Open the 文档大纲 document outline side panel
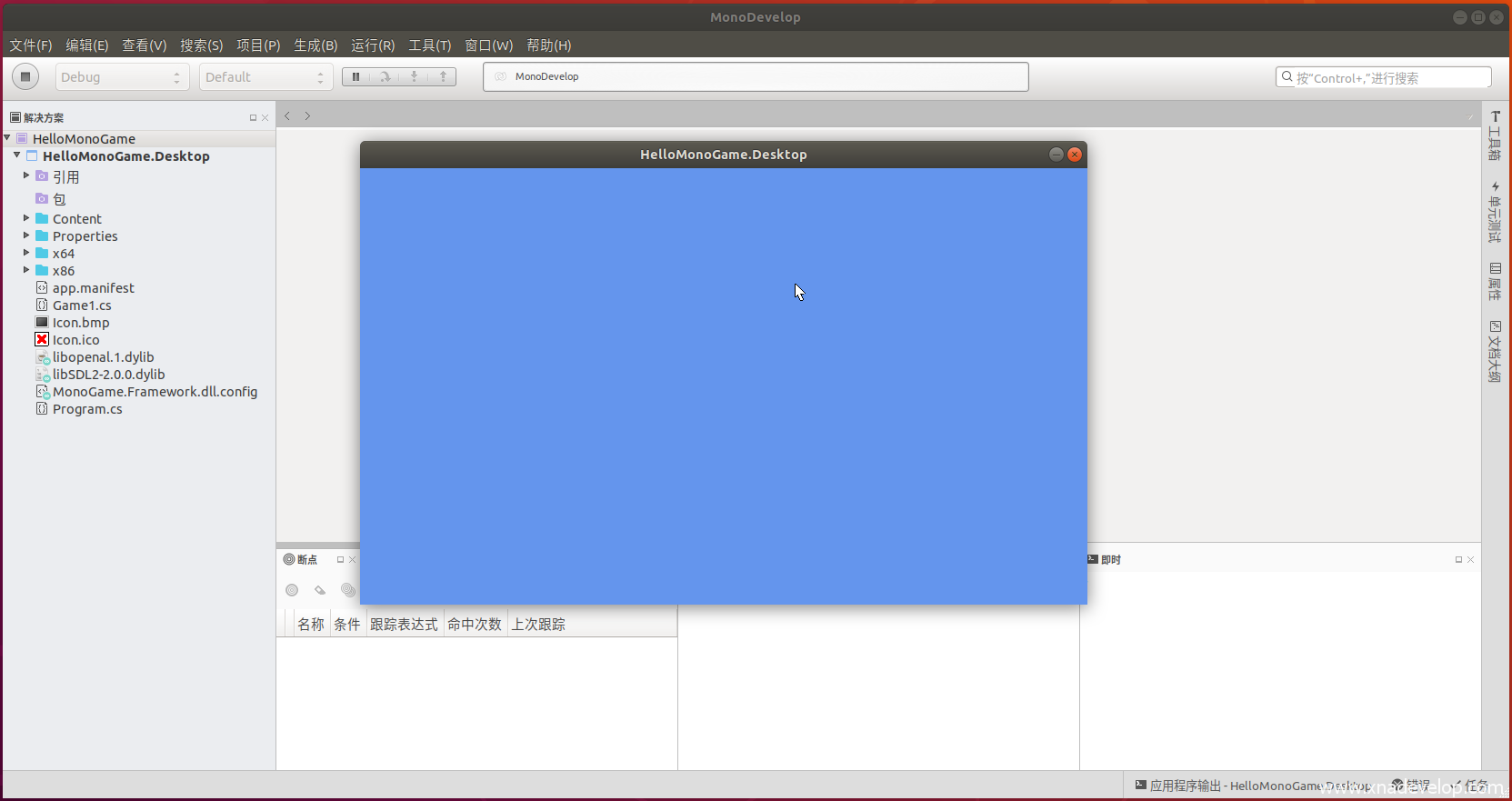The height and width of the screenshot is (801, 1512). [1495, 352]
